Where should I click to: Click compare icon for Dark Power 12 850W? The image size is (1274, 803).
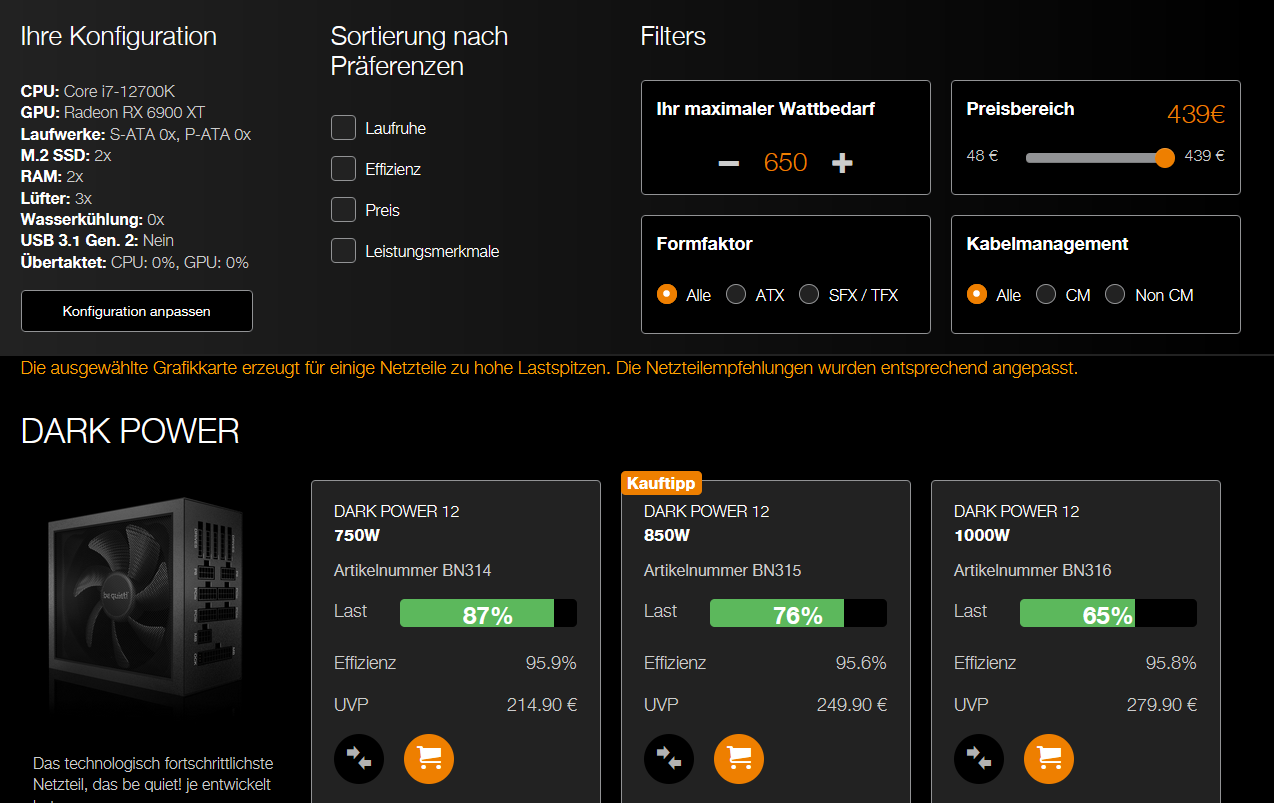pos(669,759)
